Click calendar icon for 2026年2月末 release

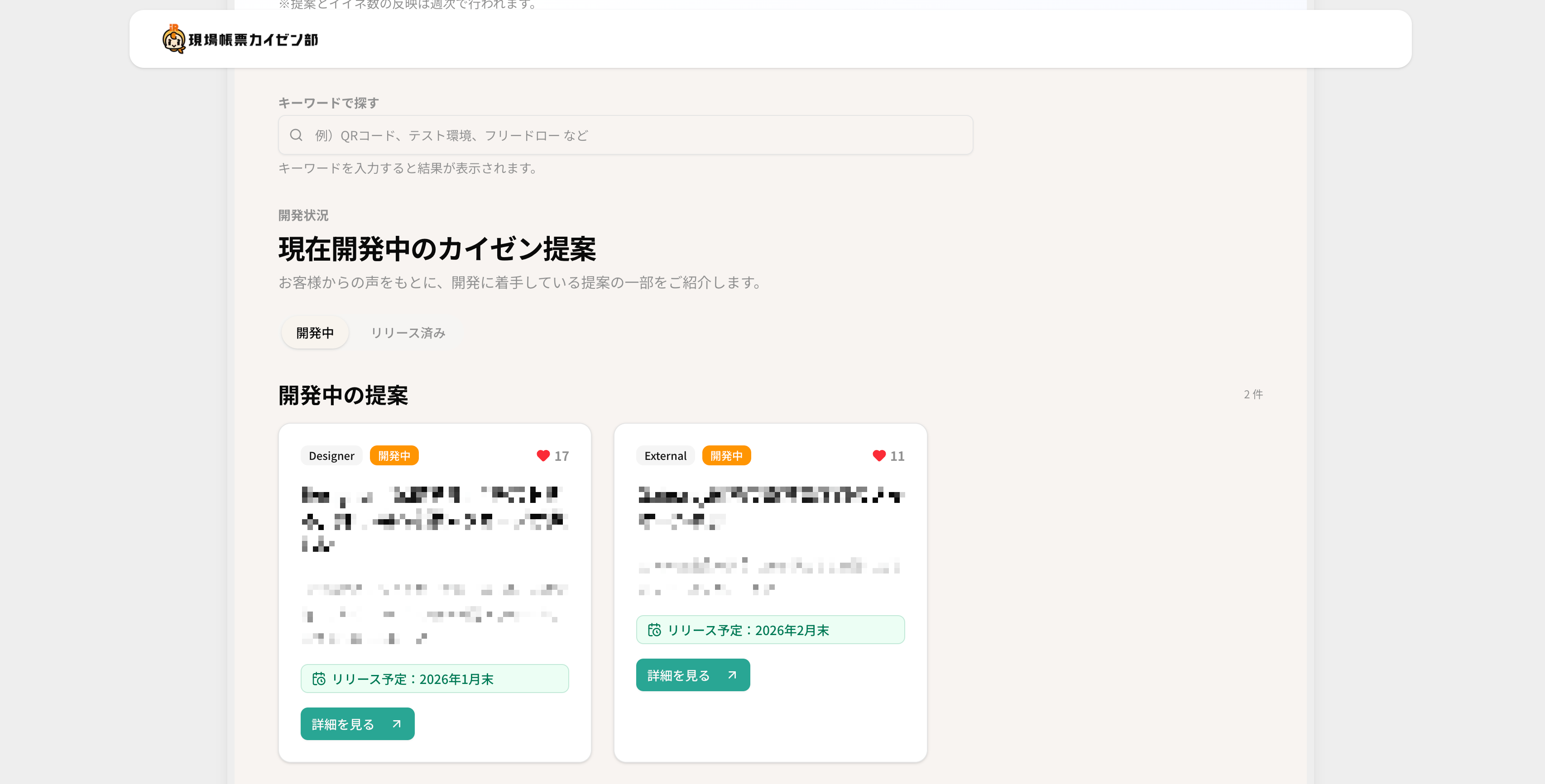[654, 630]
